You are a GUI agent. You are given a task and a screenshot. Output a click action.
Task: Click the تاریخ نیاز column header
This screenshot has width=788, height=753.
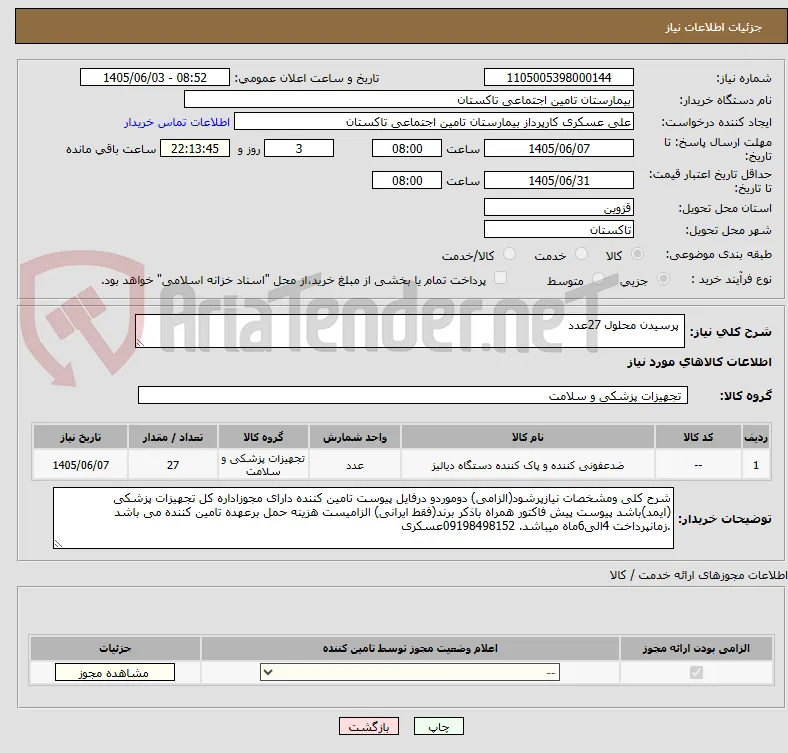pyautogui.click(x=80, y=437)
